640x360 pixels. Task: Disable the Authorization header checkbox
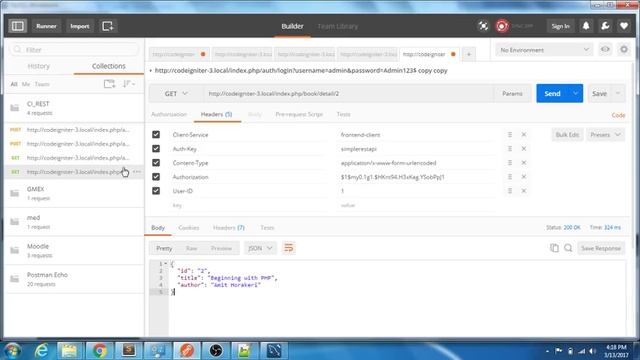point(156,177)
